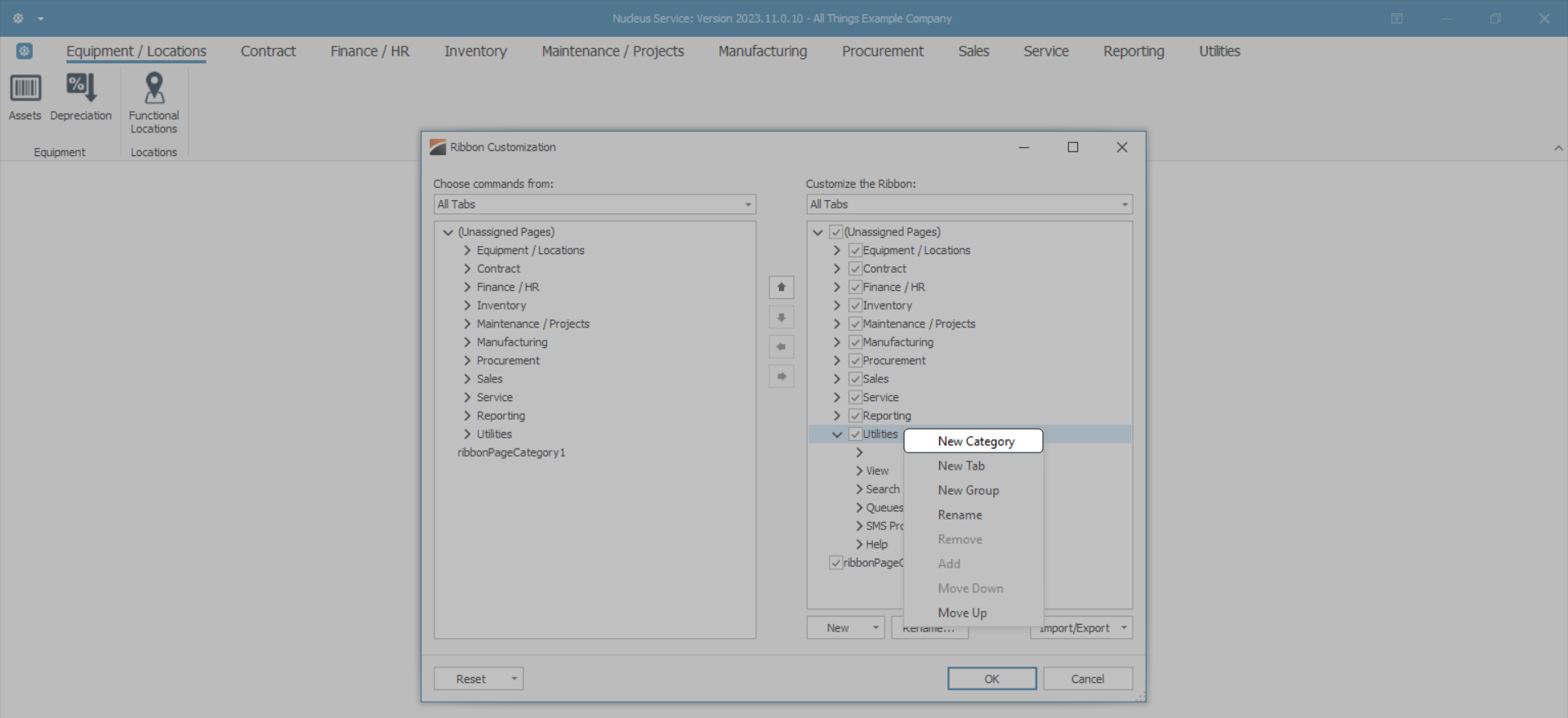This screenshot has height=718, width=1568.
Task: Toggle the Reporting checkbox
Action: click(855, 416)
